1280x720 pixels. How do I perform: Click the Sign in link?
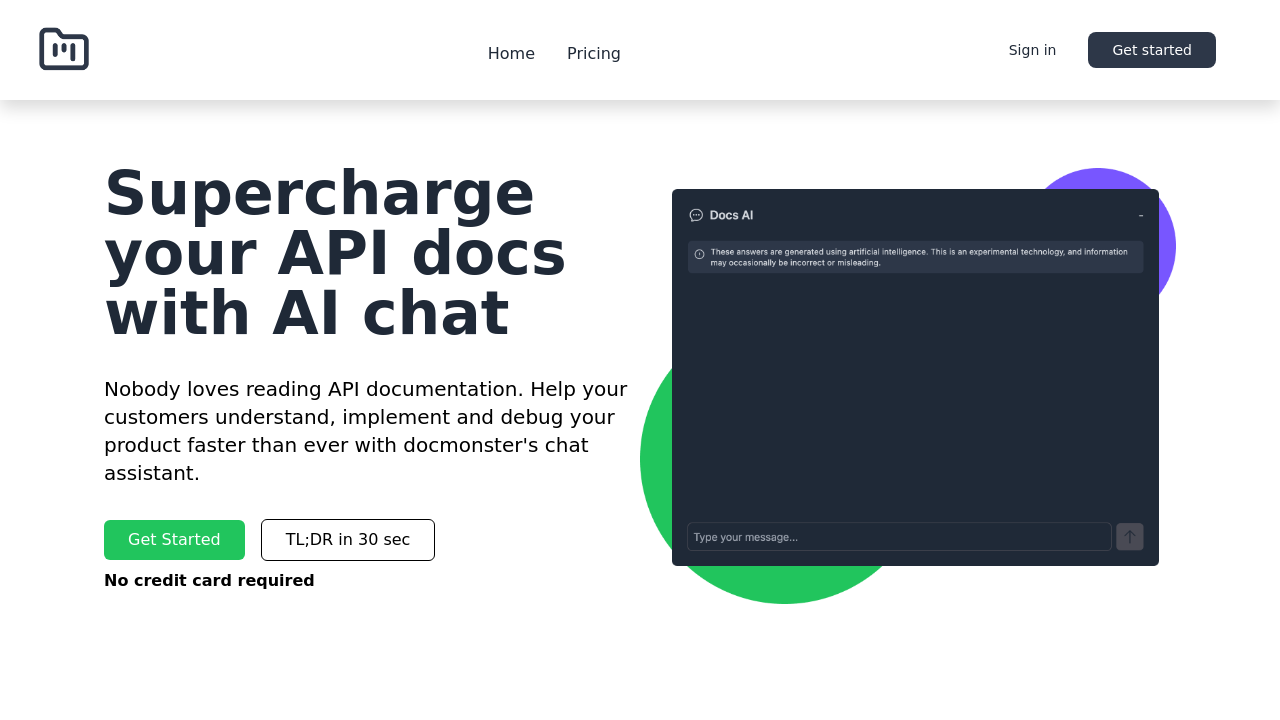[x=1032, y=48]
